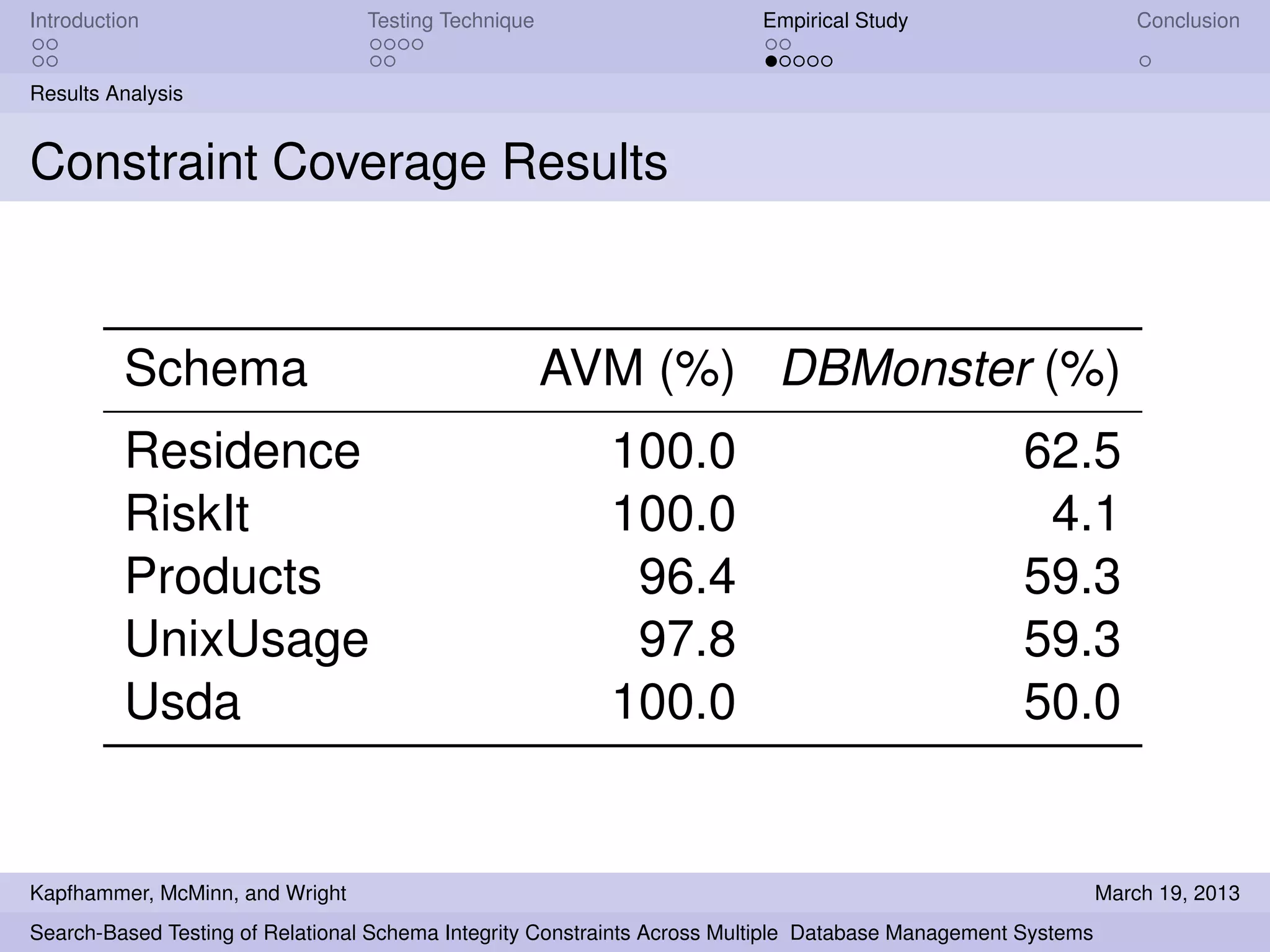The width and height of the screenshot is (1270, 952).
Task: Go to the Conclusion section
Action: point(1188,20)
